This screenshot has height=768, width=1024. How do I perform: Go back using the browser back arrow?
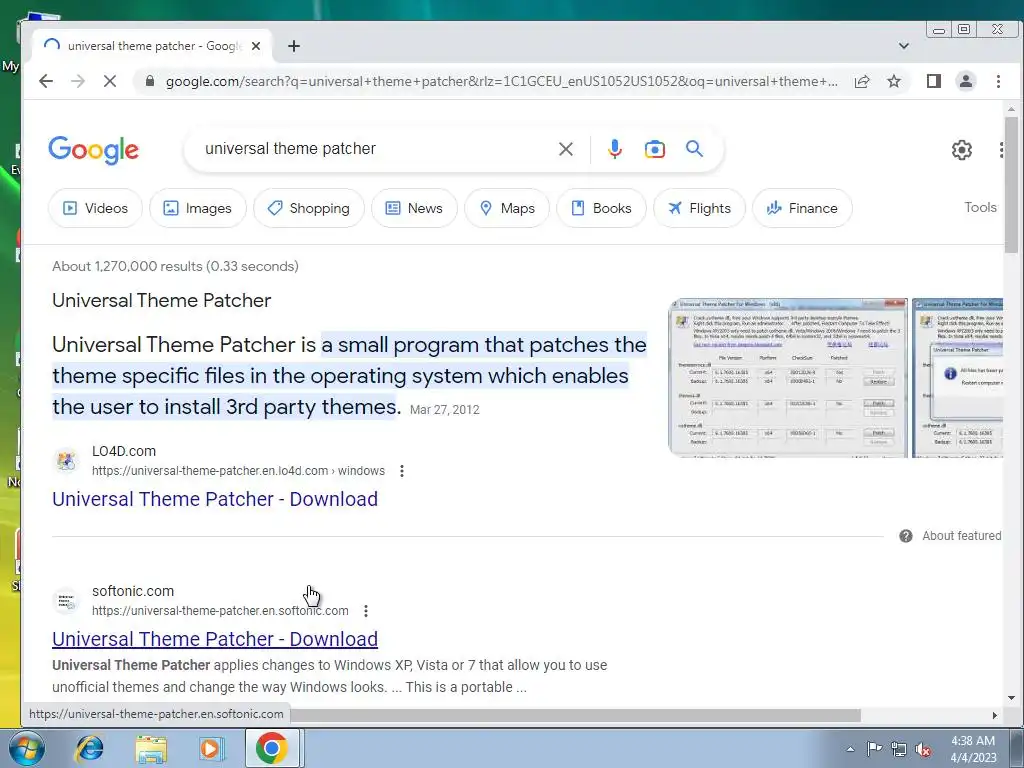46,81
